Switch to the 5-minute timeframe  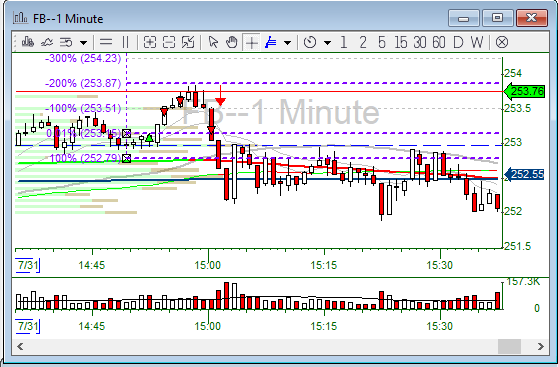point(382,42)
